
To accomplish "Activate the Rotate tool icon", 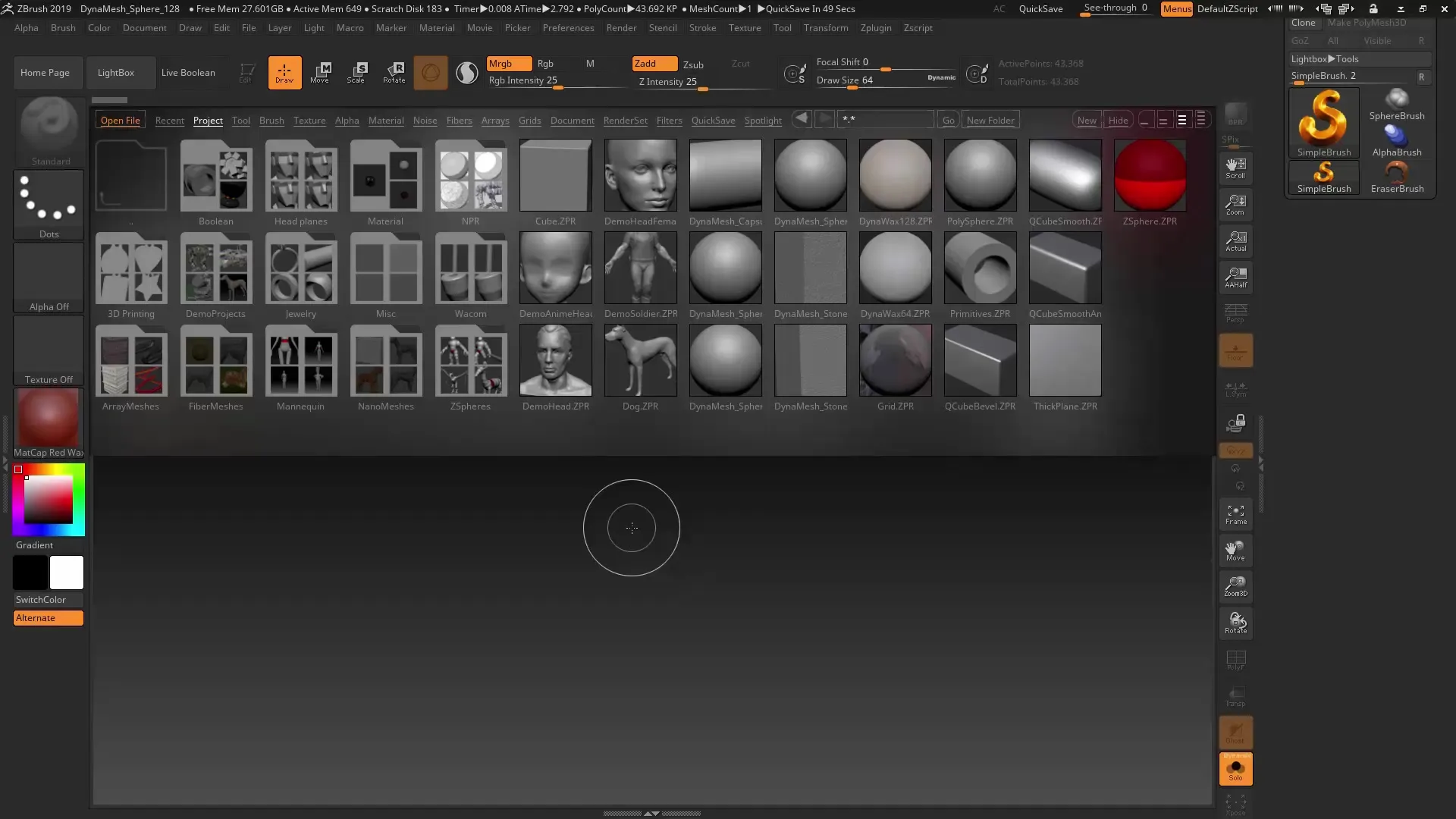I will pos(394,73).
